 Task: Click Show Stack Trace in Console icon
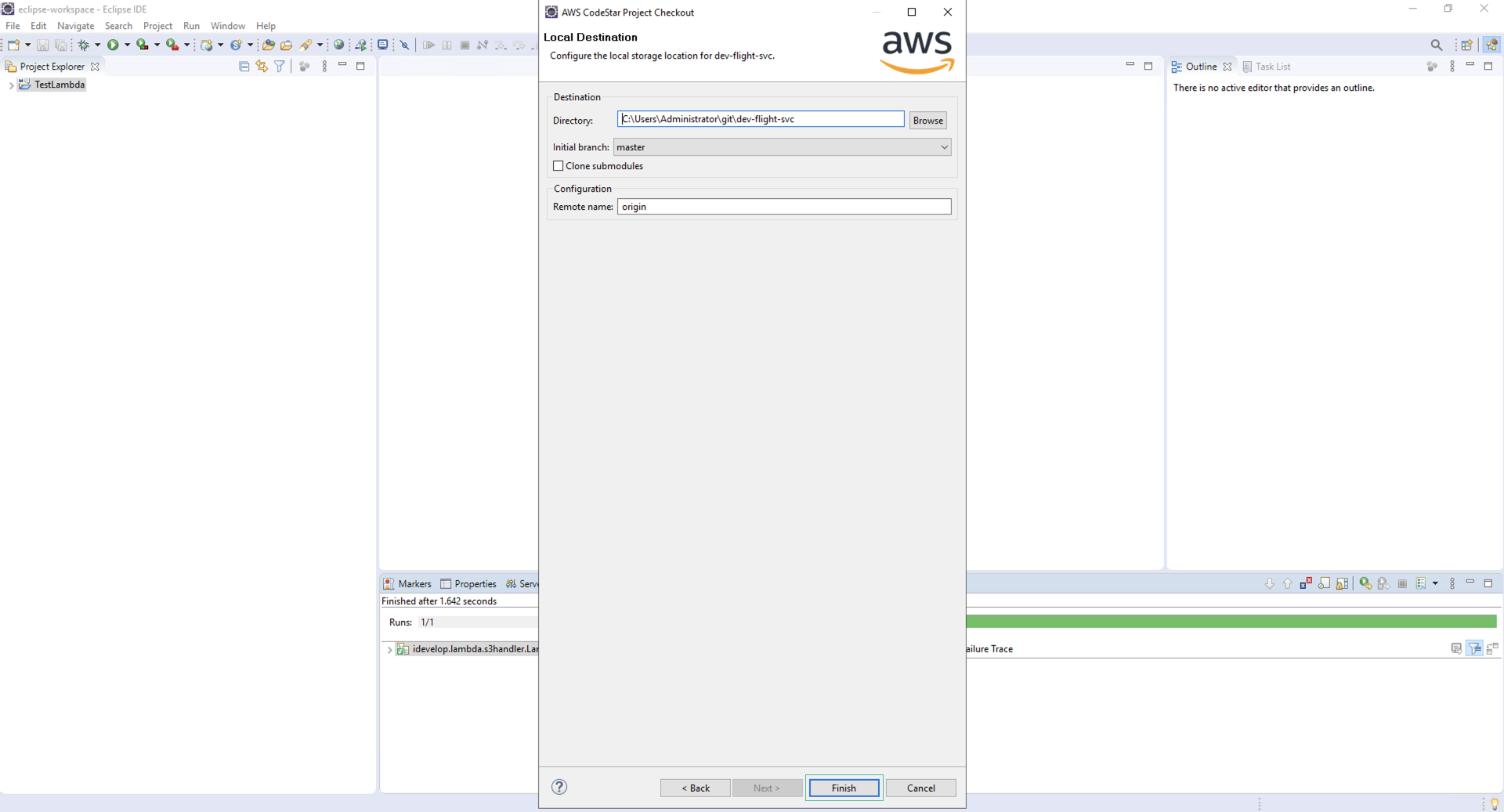[1456, 648]
